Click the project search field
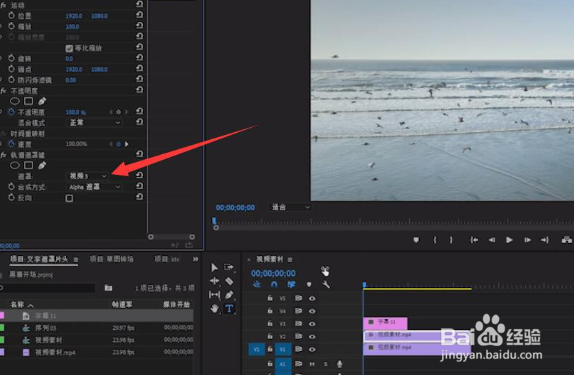574x375 pixels. click(x=48, y=288)
